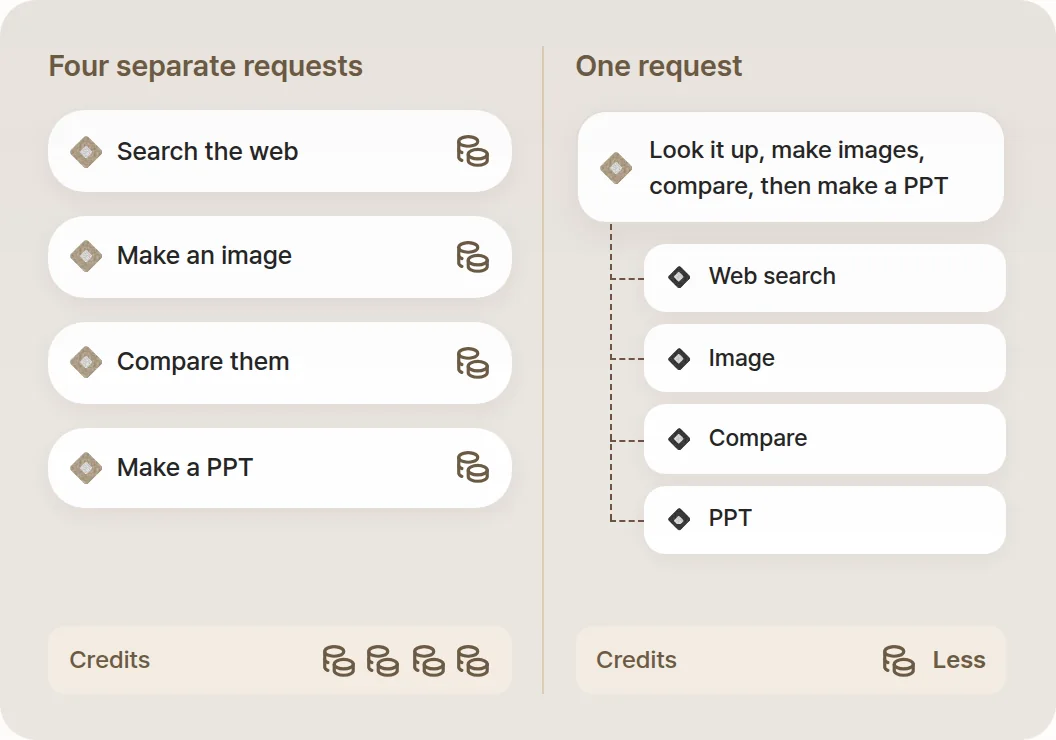Click the coin credits icon on Compare them
The width and height of the screenshot is (1056, 740).
click(473, 363)
